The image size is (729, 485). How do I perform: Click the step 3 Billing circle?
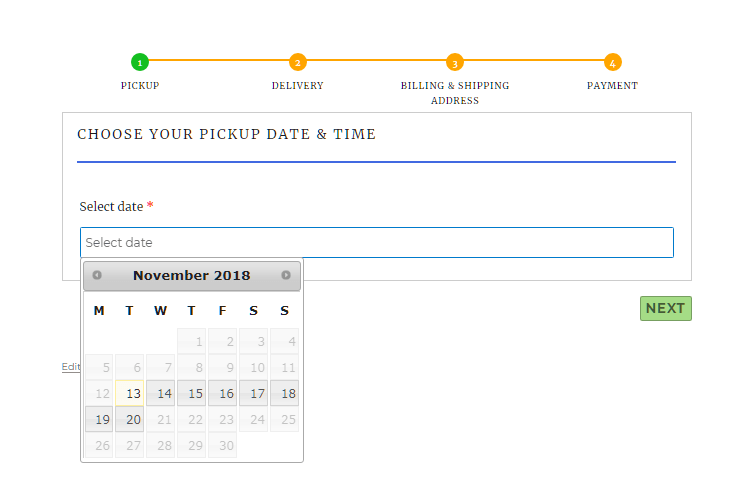[x=455, y=62]
